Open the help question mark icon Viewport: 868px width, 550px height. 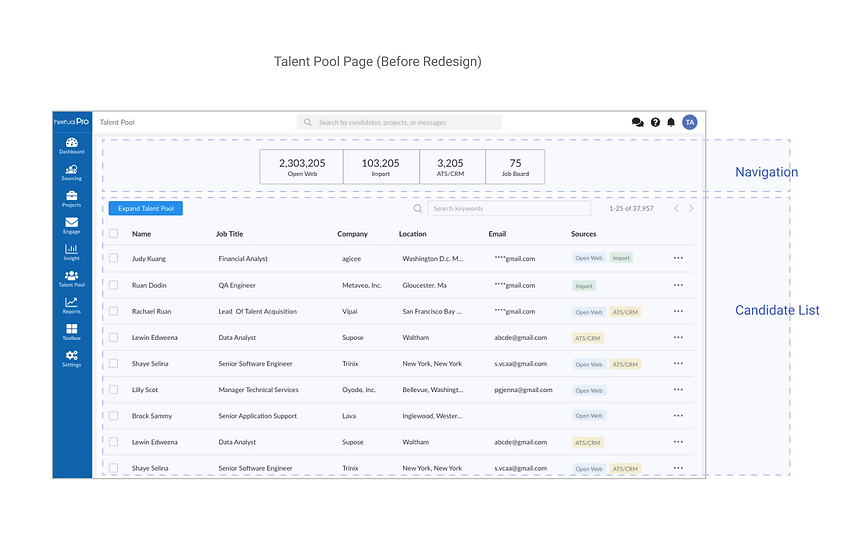[x=655, y=122]
